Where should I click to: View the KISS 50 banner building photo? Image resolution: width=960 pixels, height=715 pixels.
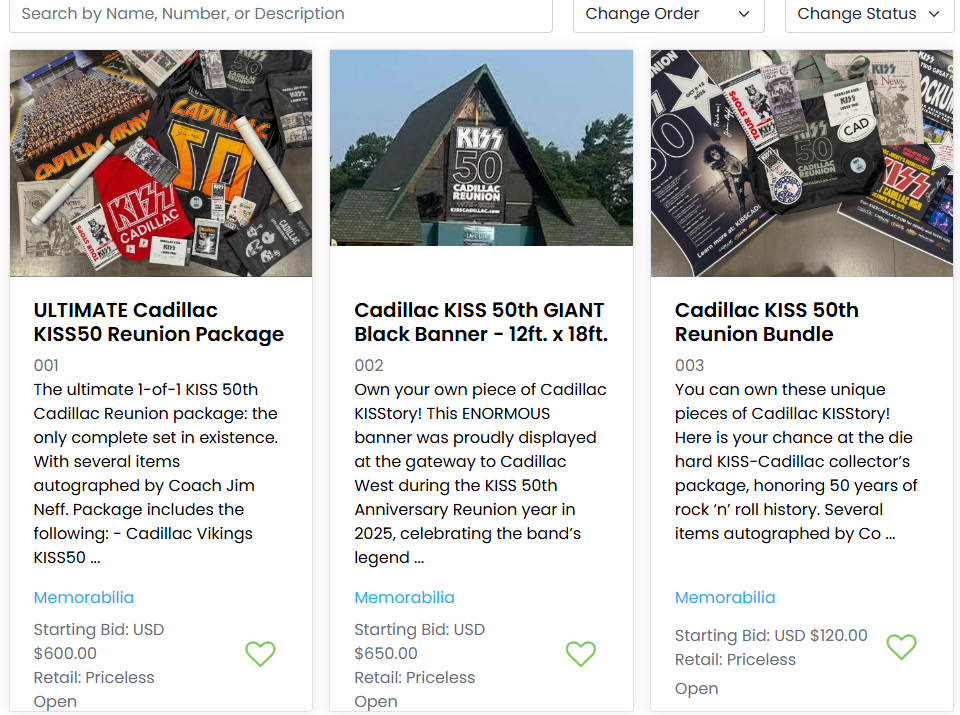[481, 148]
